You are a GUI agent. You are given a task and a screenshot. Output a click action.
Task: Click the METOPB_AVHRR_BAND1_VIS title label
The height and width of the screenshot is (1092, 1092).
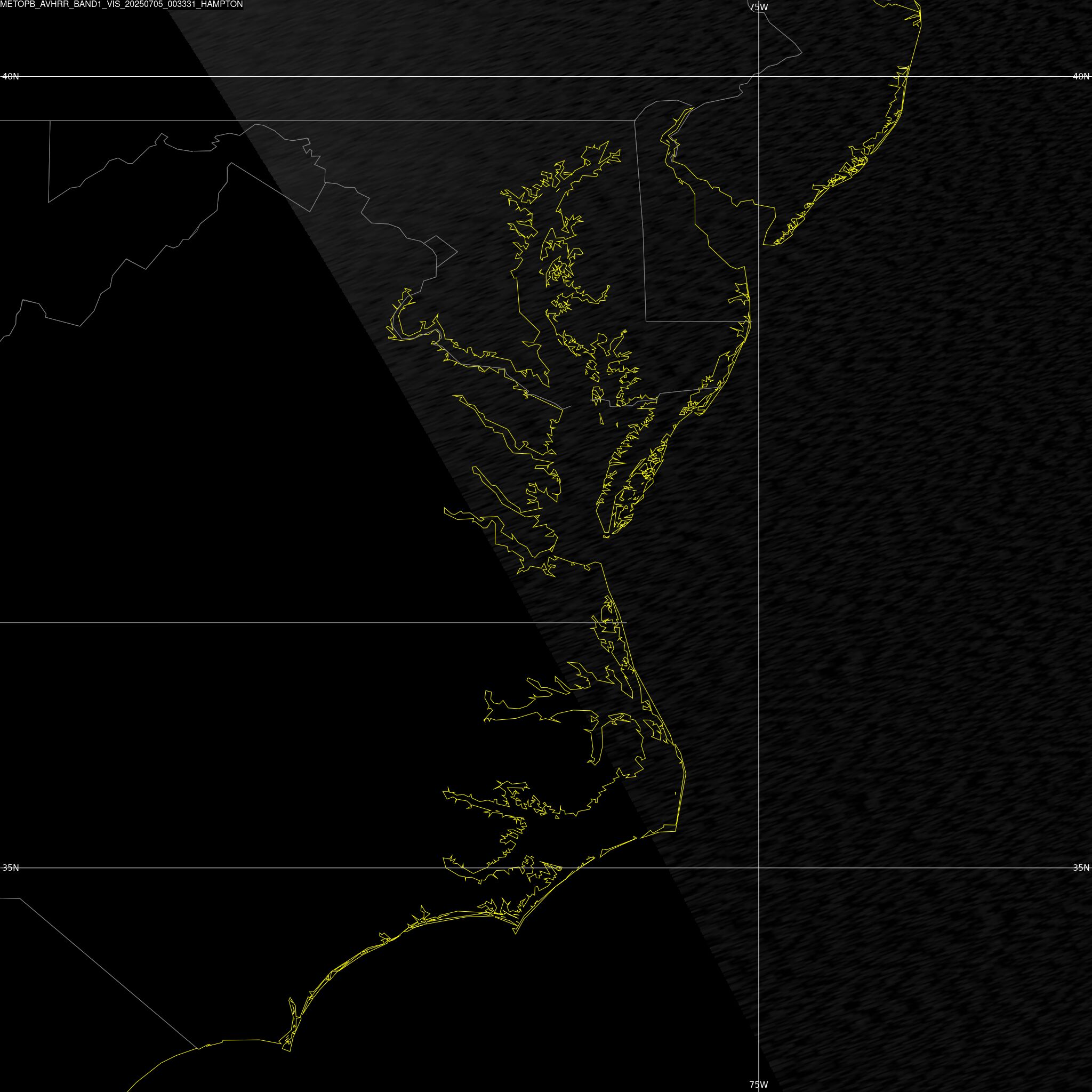tap(122, 4)
